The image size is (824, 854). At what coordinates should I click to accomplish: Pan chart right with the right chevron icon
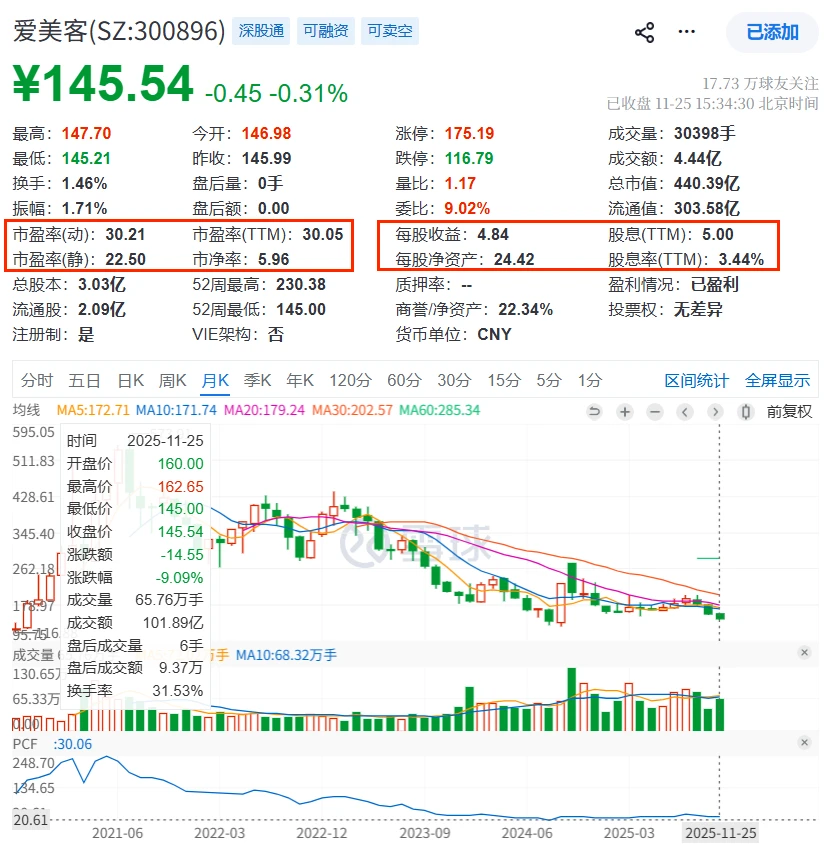tap(716, 411)
